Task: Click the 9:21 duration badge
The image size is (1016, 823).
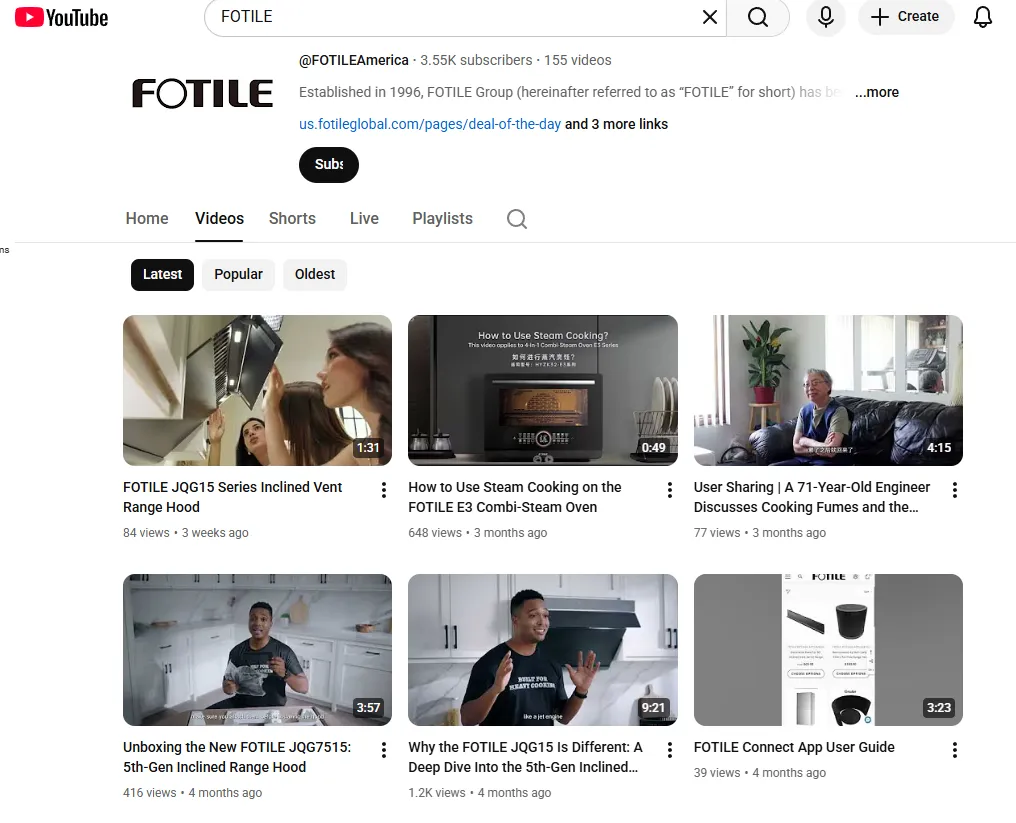Action: (x=653, y=708)
